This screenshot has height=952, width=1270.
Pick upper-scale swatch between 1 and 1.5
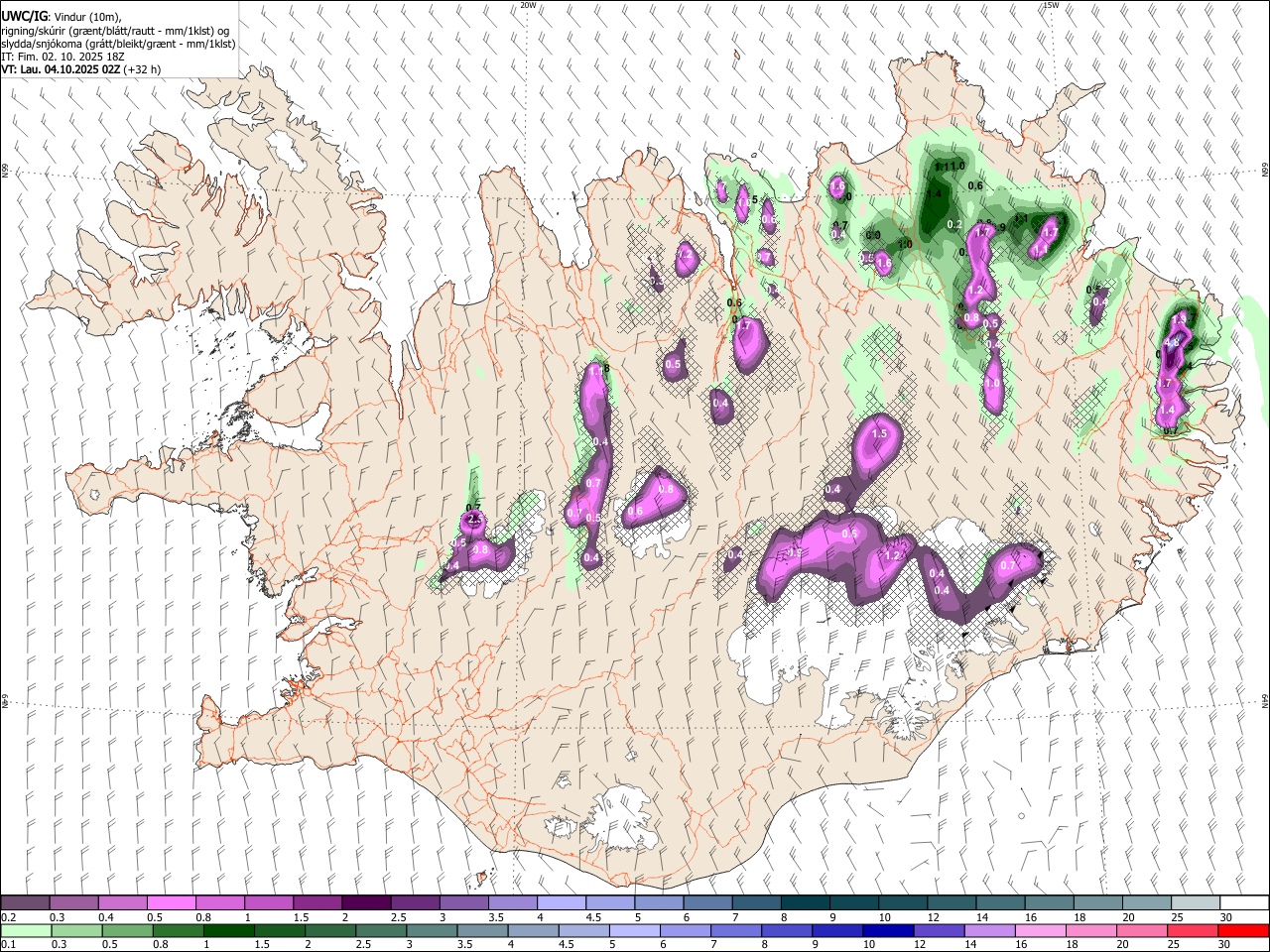coord(268,902)
